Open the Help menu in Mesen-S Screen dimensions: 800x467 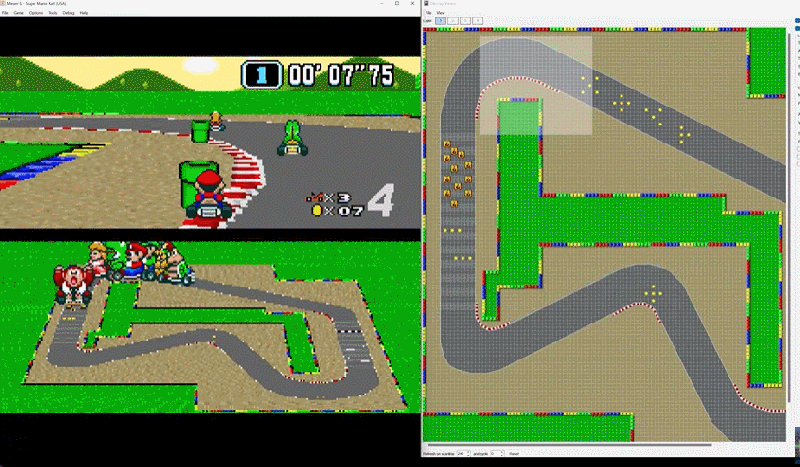(84, 13)
